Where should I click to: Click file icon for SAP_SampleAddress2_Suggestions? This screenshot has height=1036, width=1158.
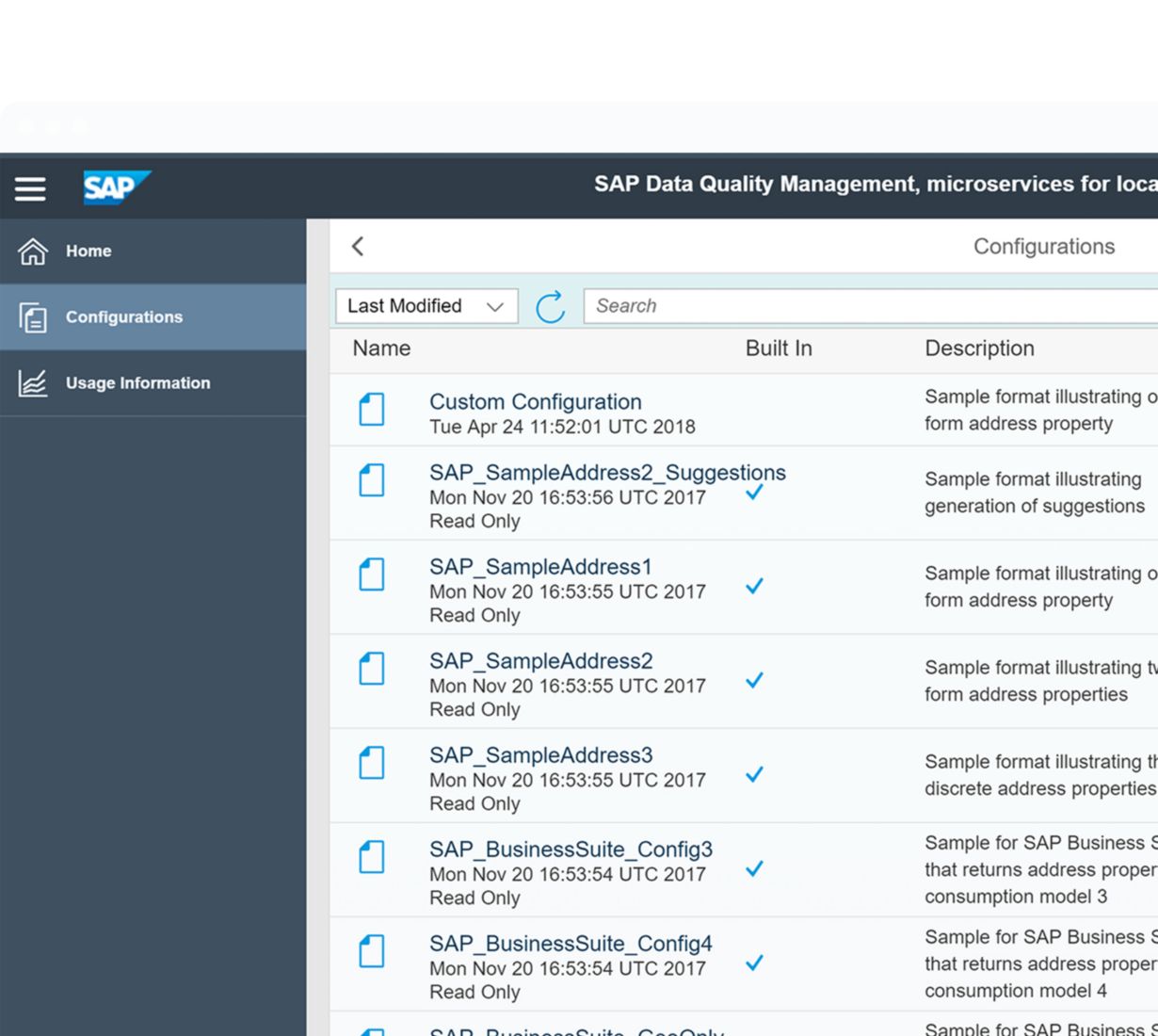(372, 480)
